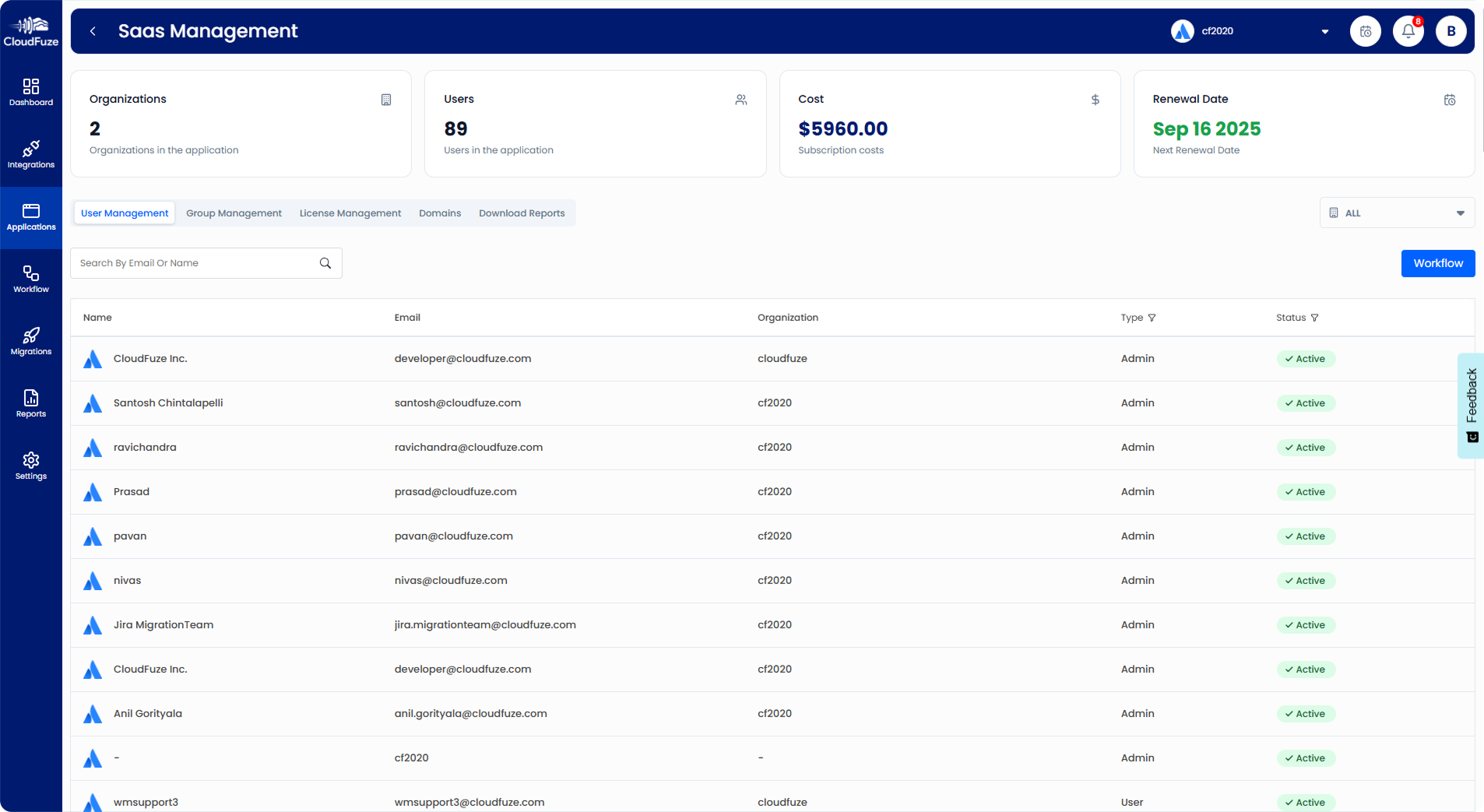1484x812 pixels.
Task: Go back using the header arrow
Action: [x=93, y=31]
